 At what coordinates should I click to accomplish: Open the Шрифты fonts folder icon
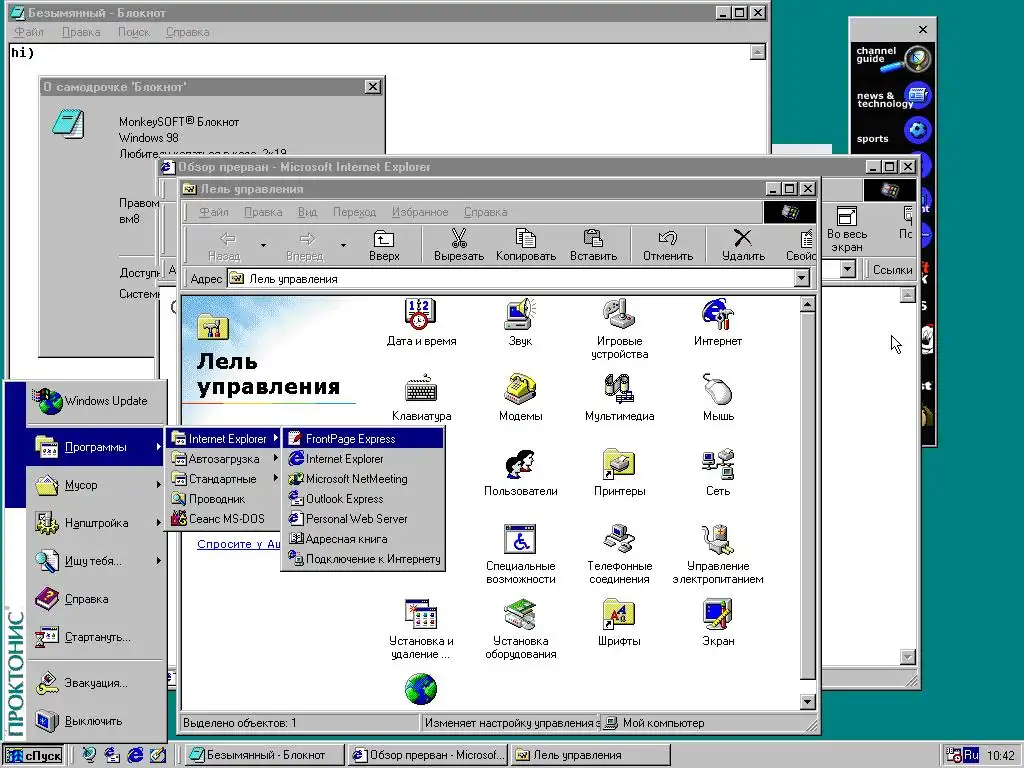[619, 622]
